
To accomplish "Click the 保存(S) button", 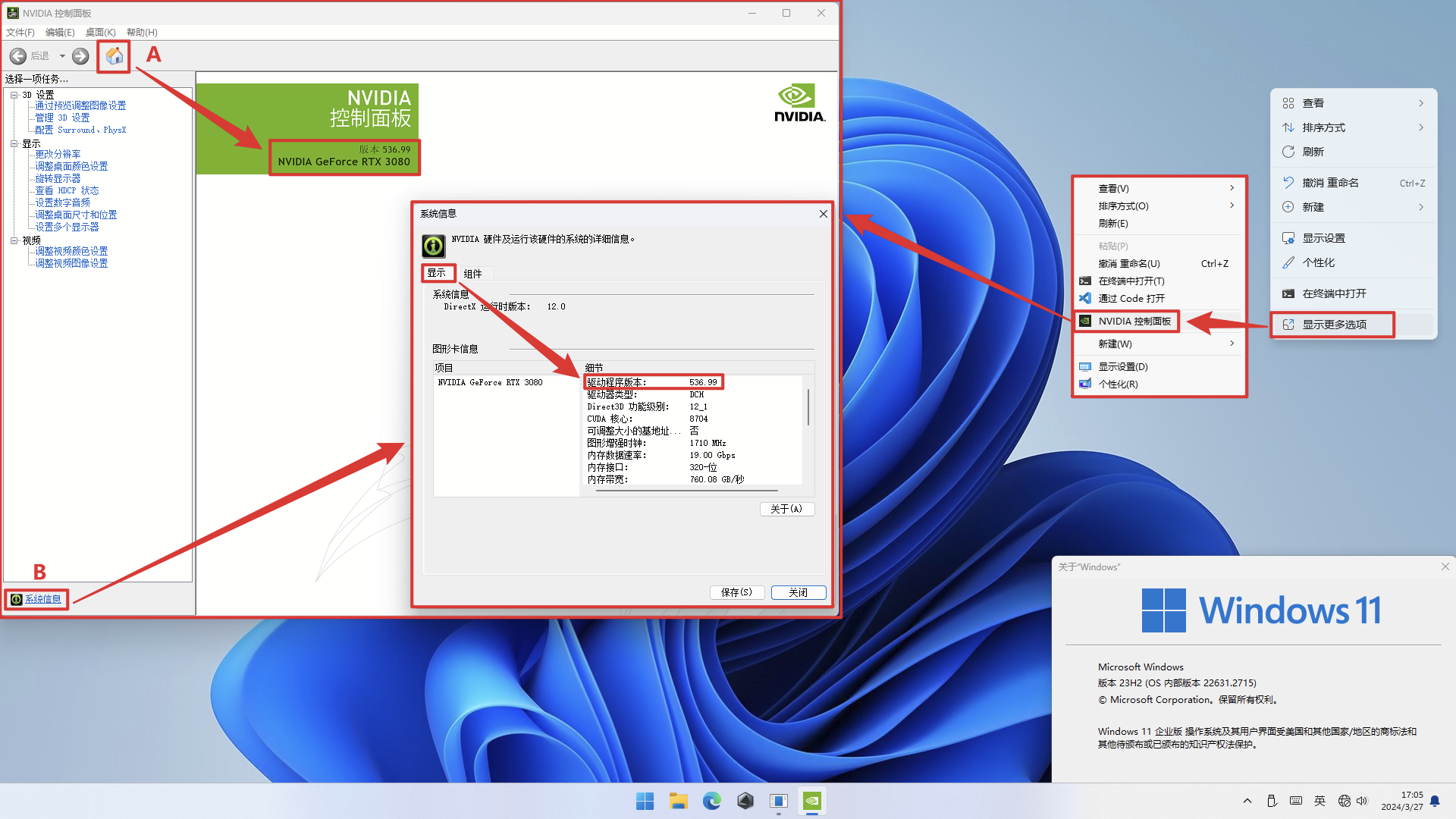I will (737, 592).
